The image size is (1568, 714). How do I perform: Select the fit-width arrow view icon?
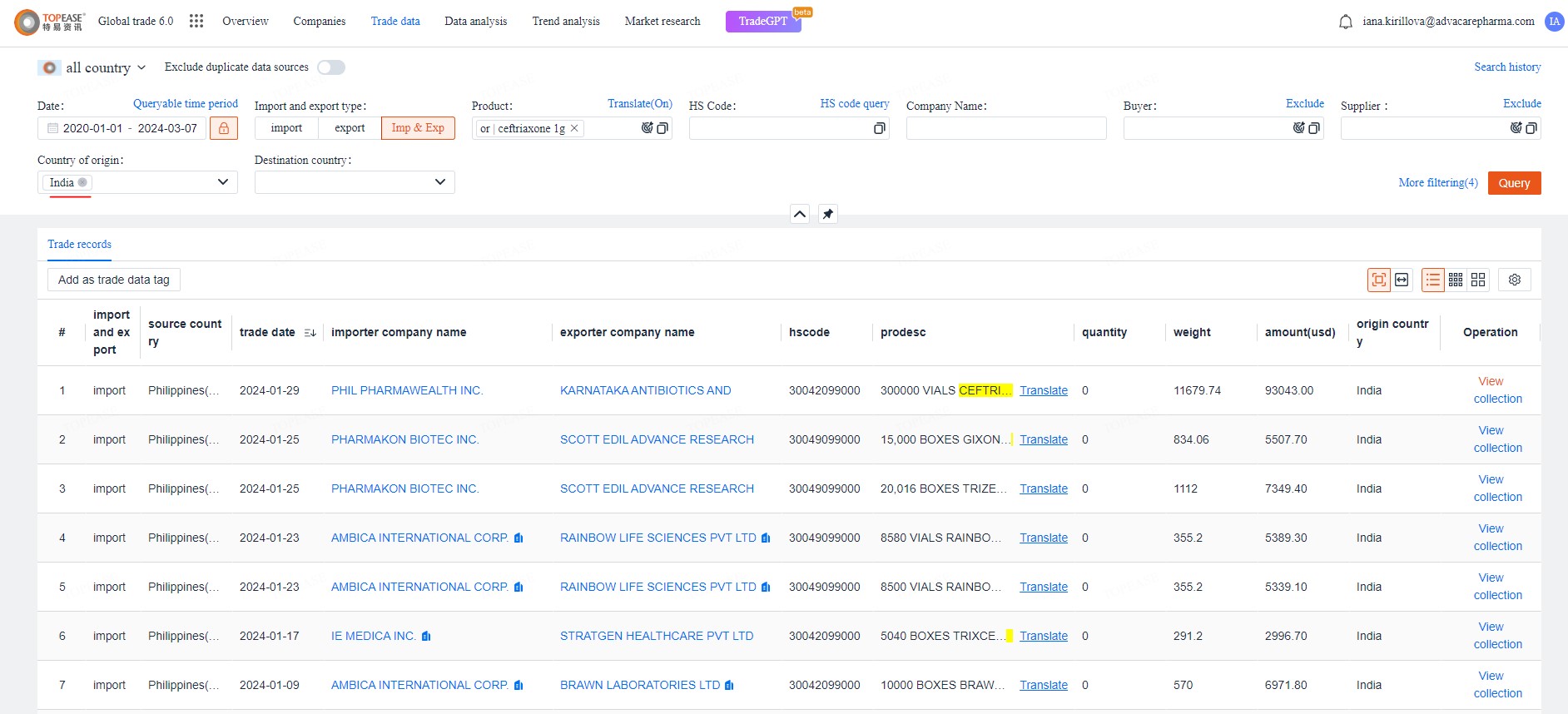pyautogui.click(x=1402, y=280)
